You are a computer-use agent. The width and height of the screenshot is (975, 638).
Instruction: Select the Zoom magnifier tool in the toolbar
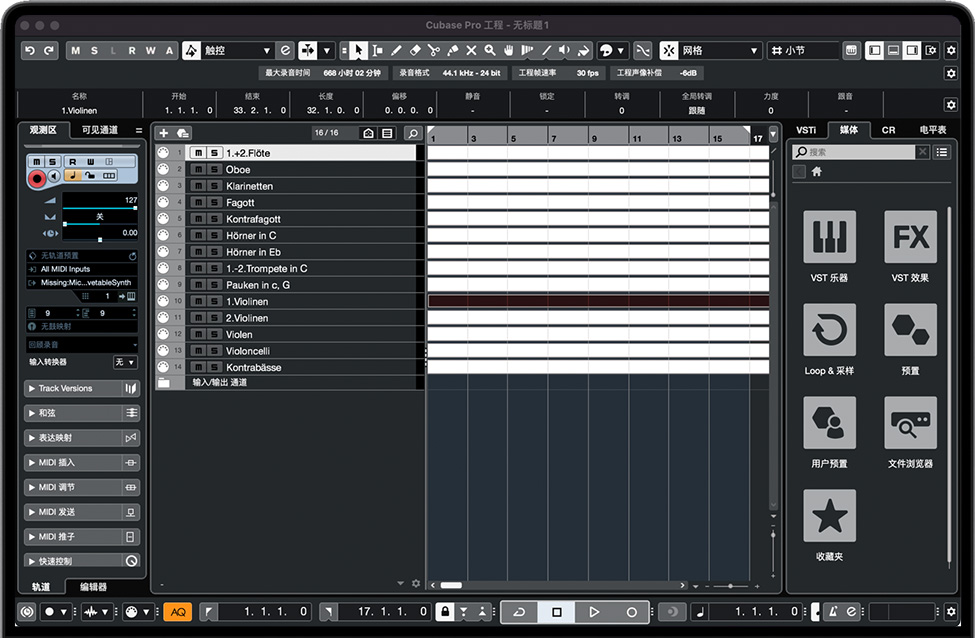coord(490,50)
